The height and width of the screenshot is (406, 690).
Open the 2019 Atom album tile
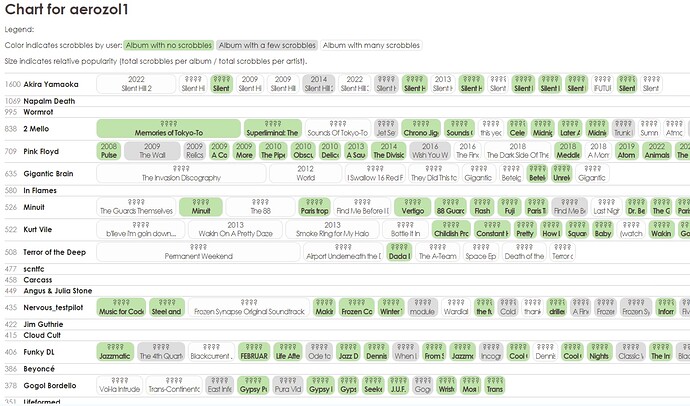[626, 151]
